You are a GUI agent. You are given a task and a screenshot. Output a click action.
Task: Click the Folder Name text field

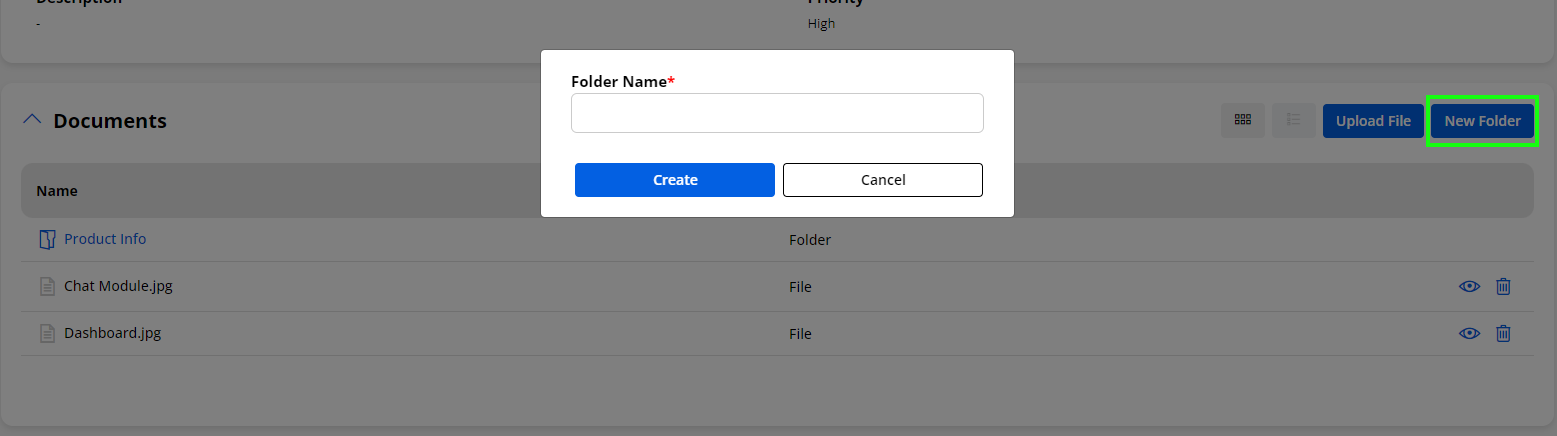(777, 113)
